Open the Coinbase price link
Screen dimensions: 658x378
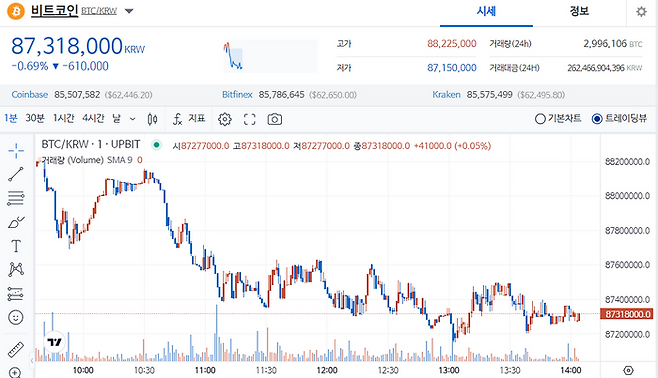pyautogui.click(x=29, y=95)
